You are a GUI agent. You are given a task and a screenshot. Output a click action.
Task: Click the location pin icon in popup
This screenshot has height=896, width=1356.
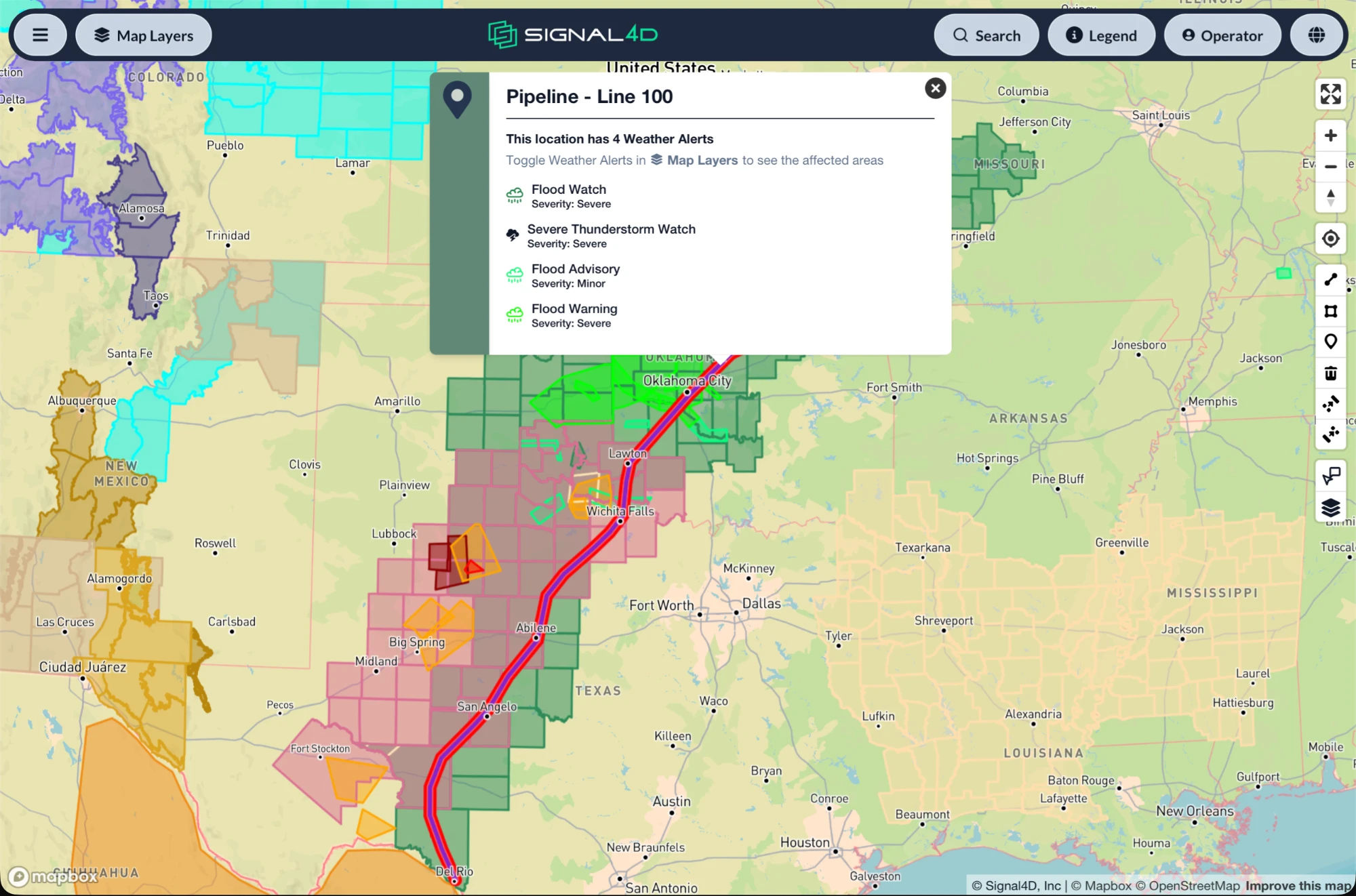pyautogui.click(x=458, y=100)
